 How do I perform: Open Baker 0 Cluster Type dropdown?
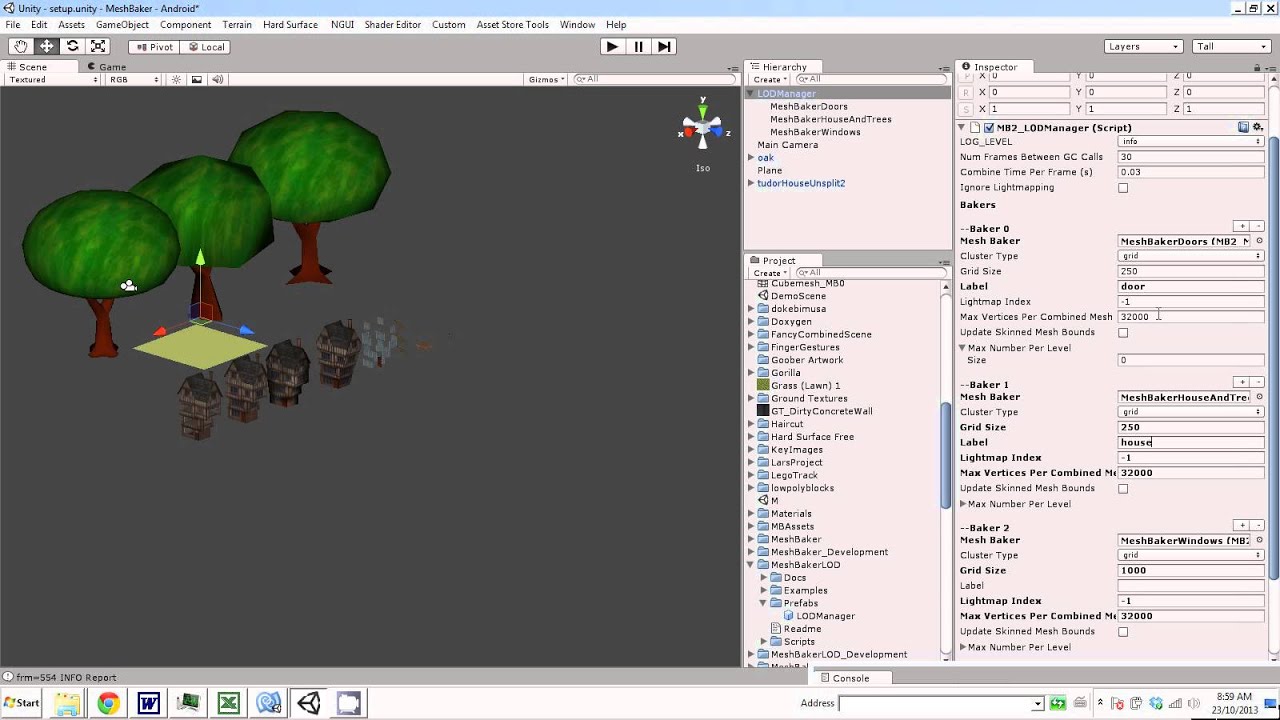coord(1190,256)
